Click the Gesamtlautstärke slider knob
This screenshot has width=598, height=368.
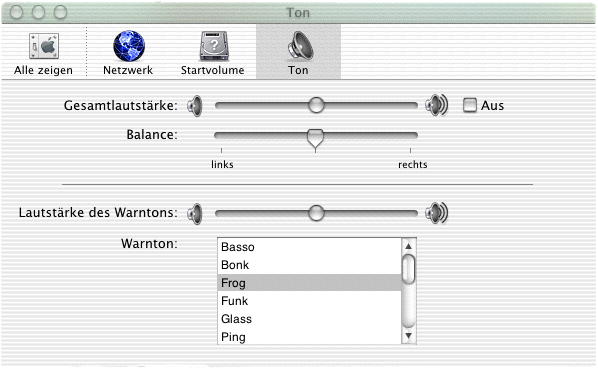click(x=316, y=105)
